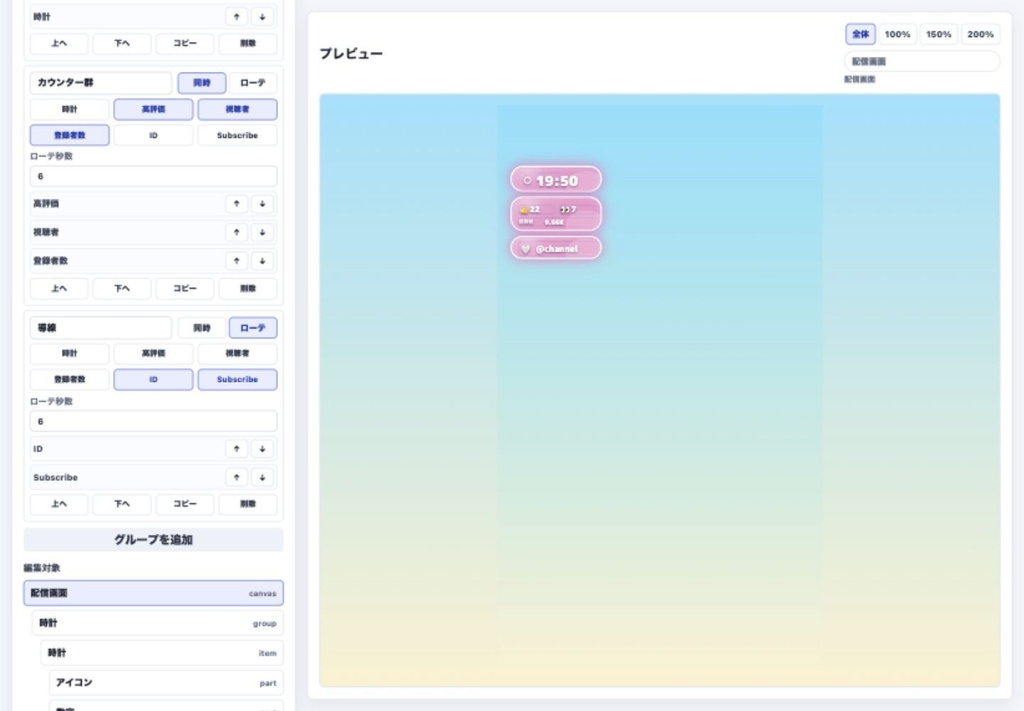Click the 導線 group name field
The height and width of the screenshot is (711, 1024).
[x=101, y=328]
